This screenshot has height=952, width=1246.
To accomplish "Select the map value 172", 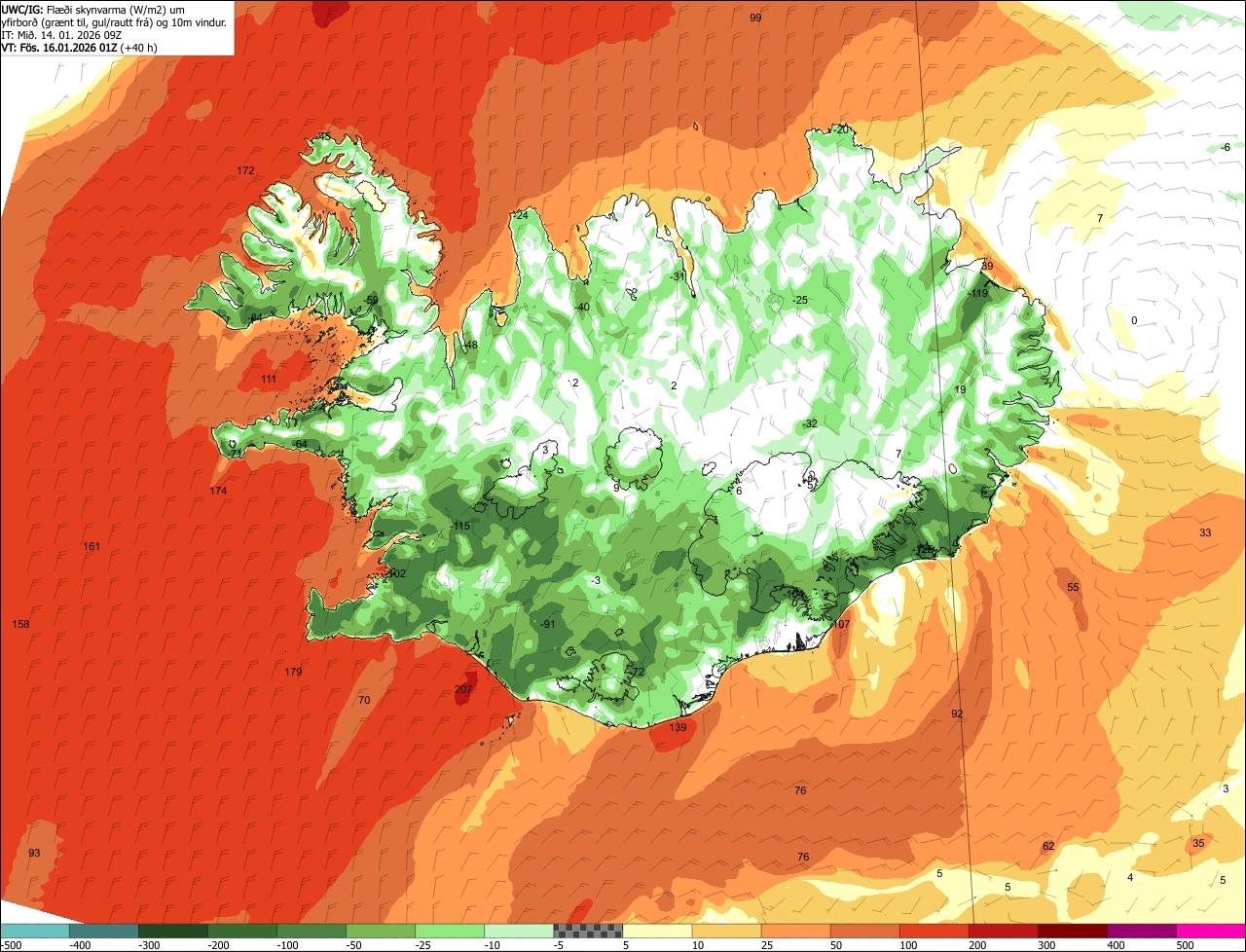I will click(x=245, y=170).
